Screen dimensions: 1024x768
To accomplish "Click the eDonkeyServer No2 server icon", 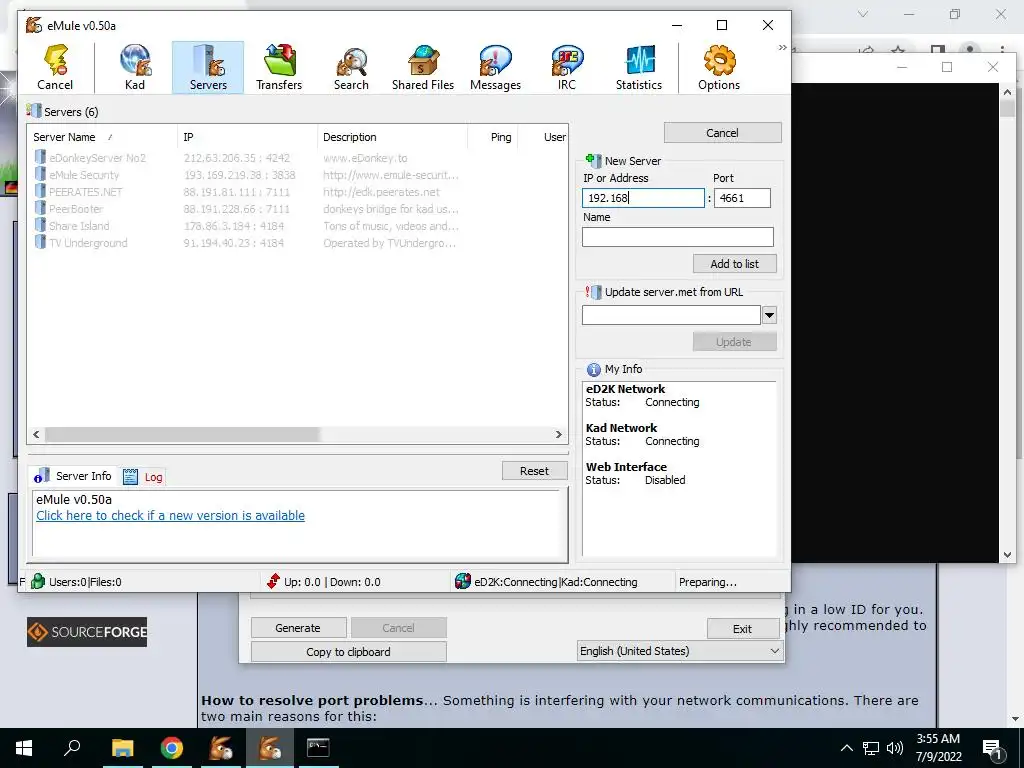I will 40,157.
